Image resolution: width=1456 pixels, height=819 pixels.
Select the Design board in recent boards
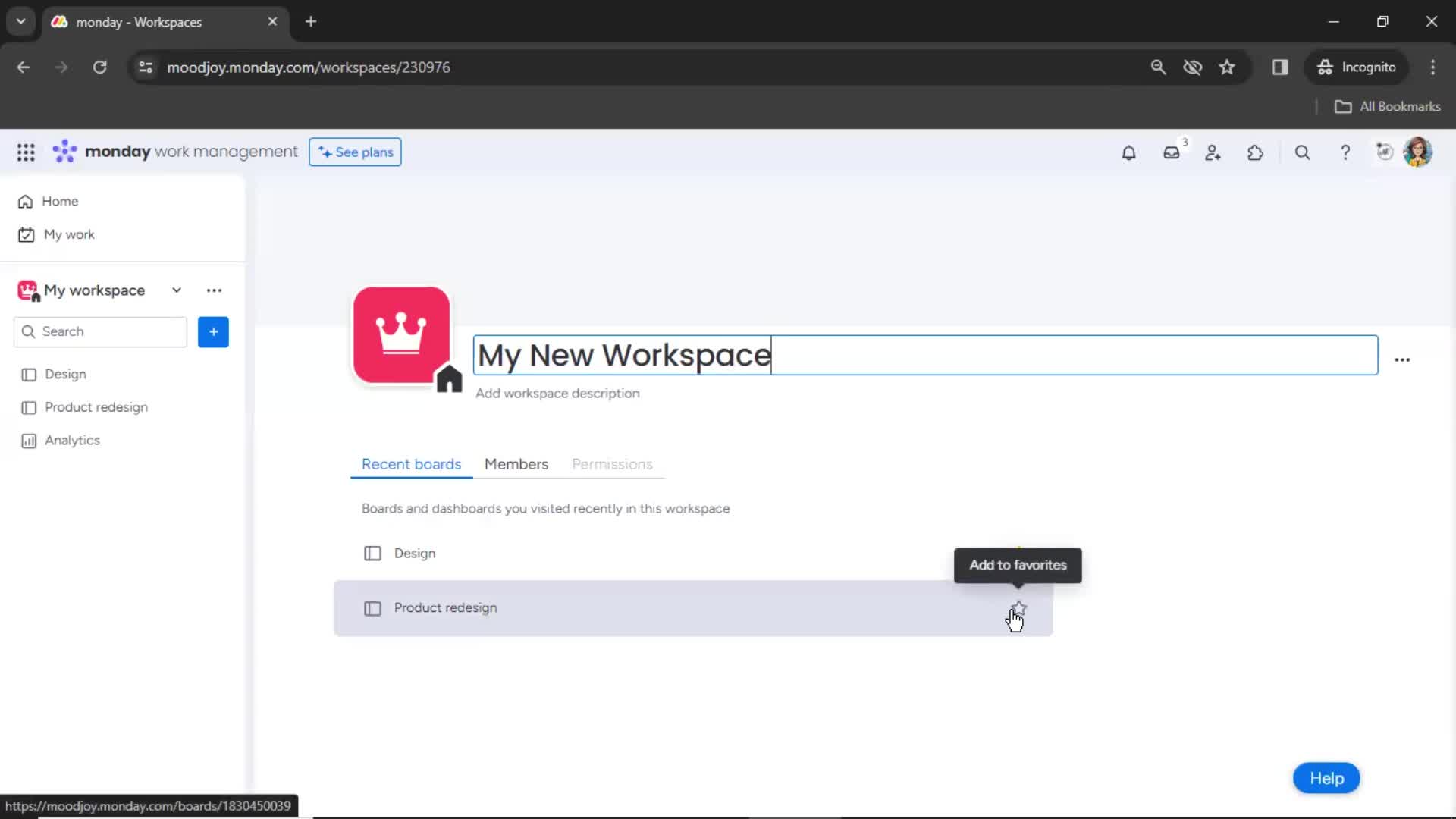[415, 553]
